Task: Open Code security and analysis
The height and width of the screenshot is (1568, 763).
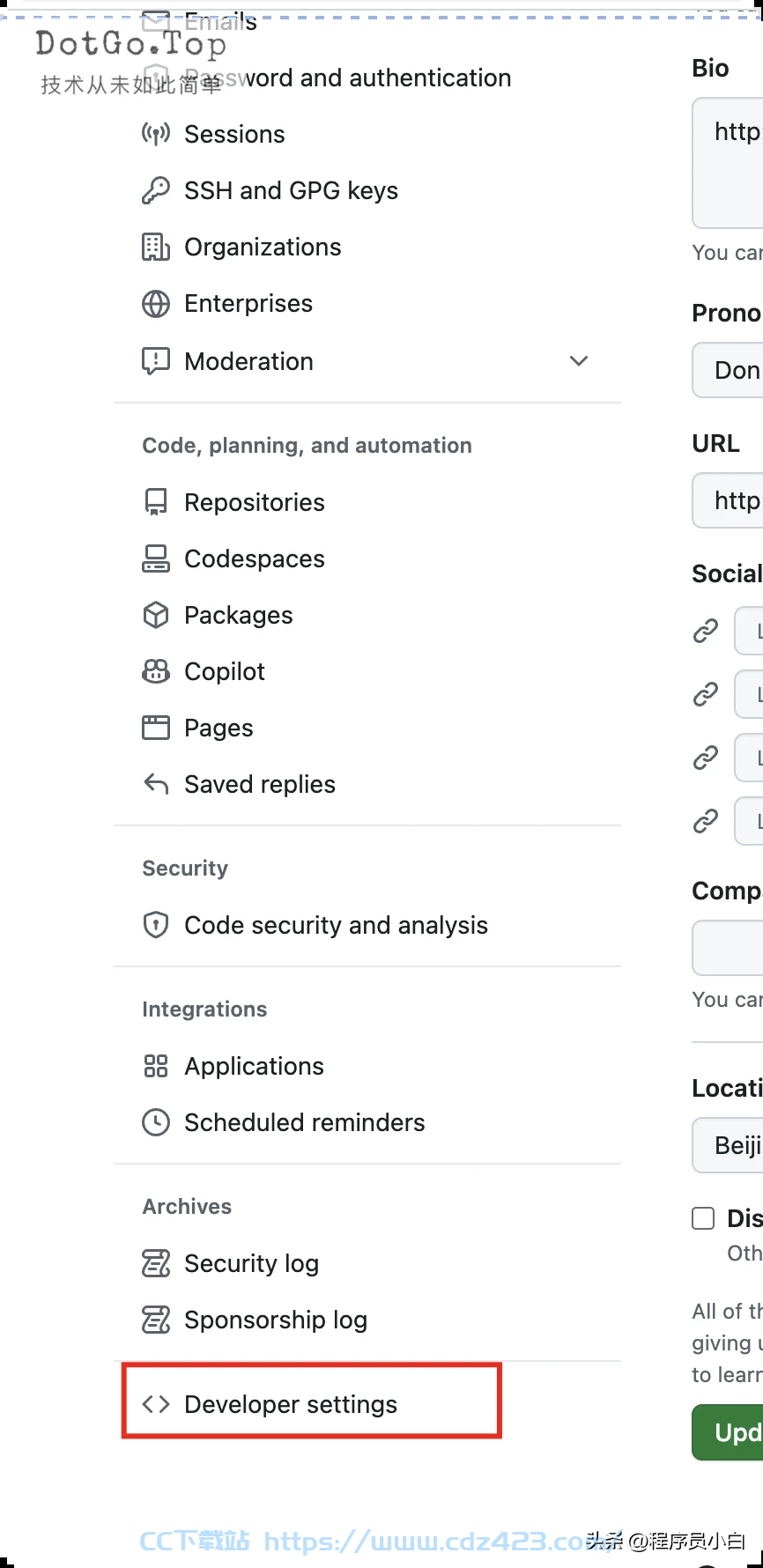Action: pos(336,925)
